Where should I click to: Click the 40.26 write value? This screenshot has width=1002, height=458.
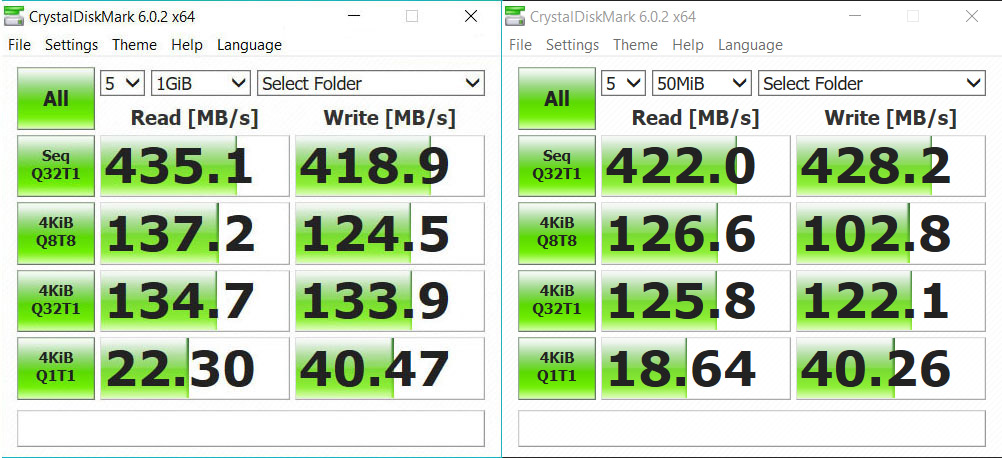[x=891, y=367]
